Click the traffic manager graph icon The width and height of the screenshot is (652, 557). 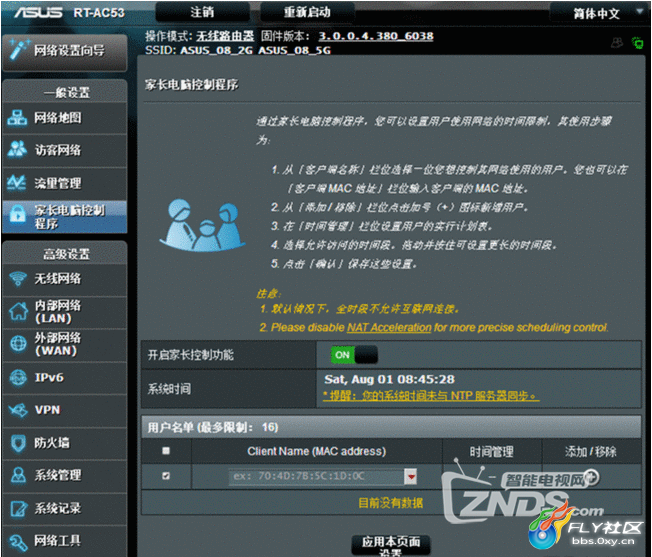point(17,183)
